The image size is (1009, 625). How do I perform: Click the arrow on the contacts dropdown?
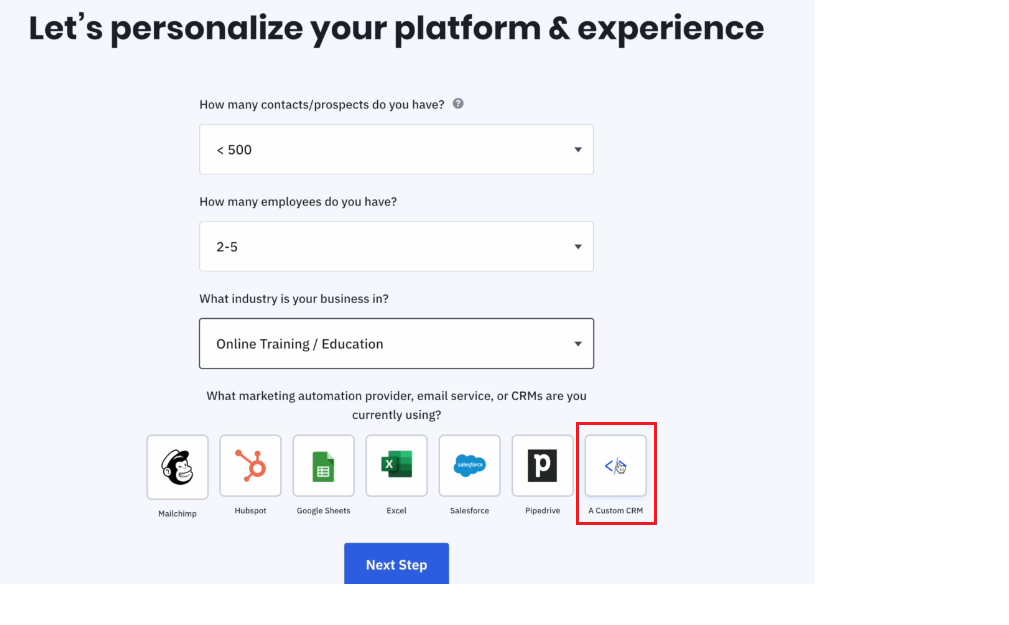pos(578,149)
